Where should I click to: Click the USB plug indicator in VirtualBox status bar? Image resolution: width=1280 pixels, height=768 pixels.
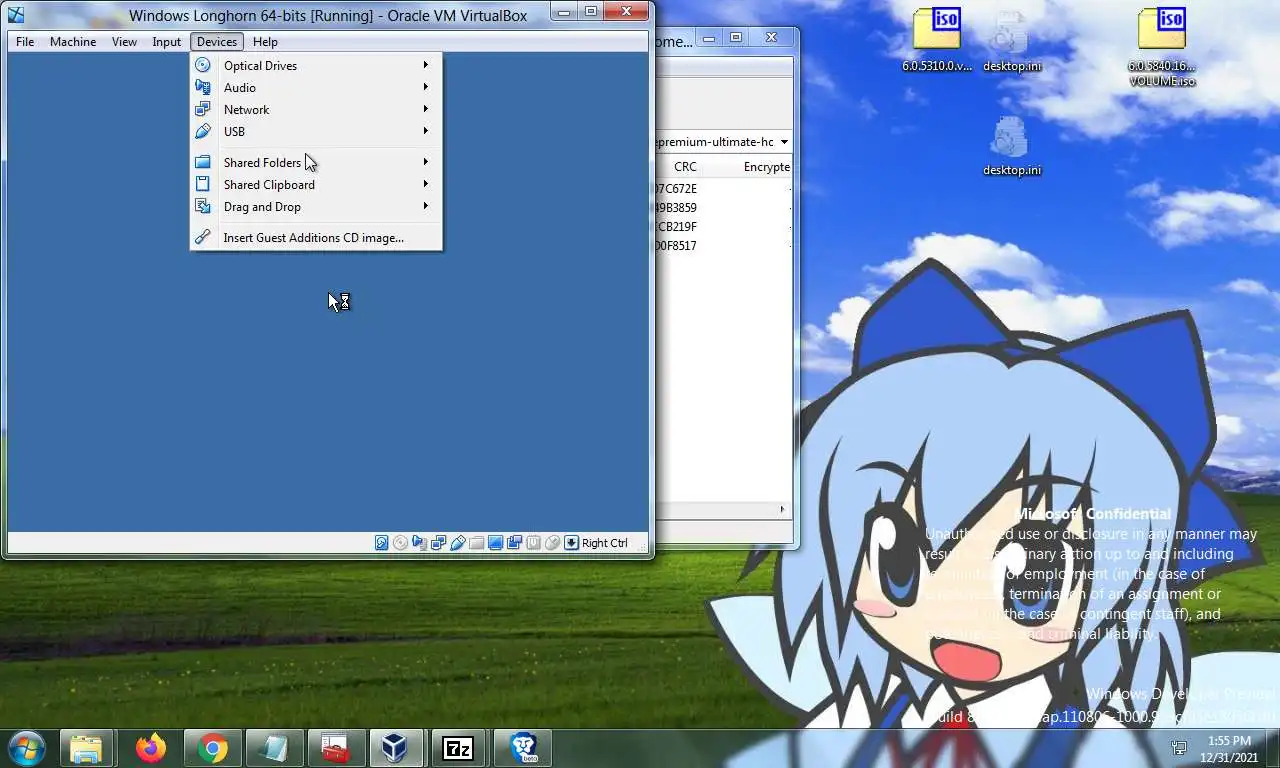[x=457, y=543]
